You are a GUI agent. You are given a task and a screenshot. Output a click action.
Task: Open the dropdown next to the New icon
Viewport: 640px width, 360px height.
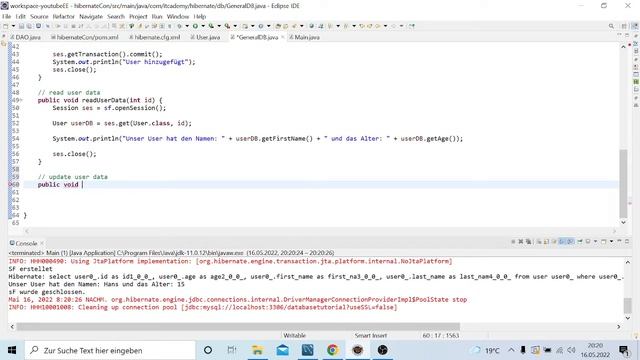point(13,26)
